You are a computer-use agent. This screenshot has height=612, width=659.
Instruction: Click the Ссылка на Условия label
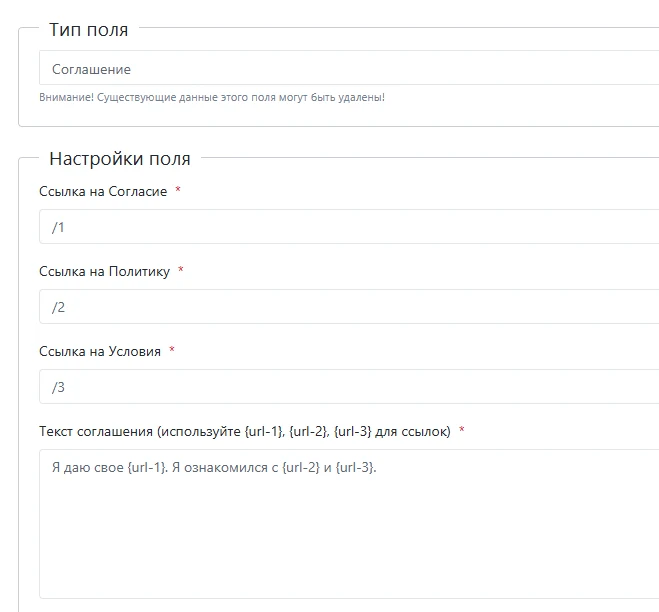(100, 351)
